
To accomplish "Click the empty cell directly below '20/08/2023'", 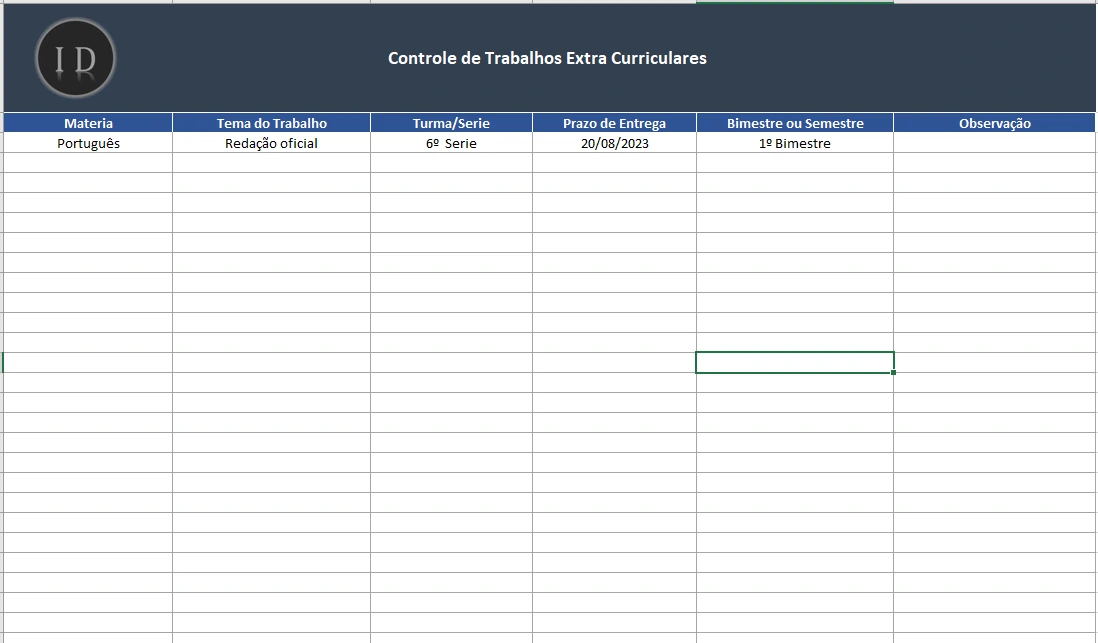I will click(x=614, y=163).
